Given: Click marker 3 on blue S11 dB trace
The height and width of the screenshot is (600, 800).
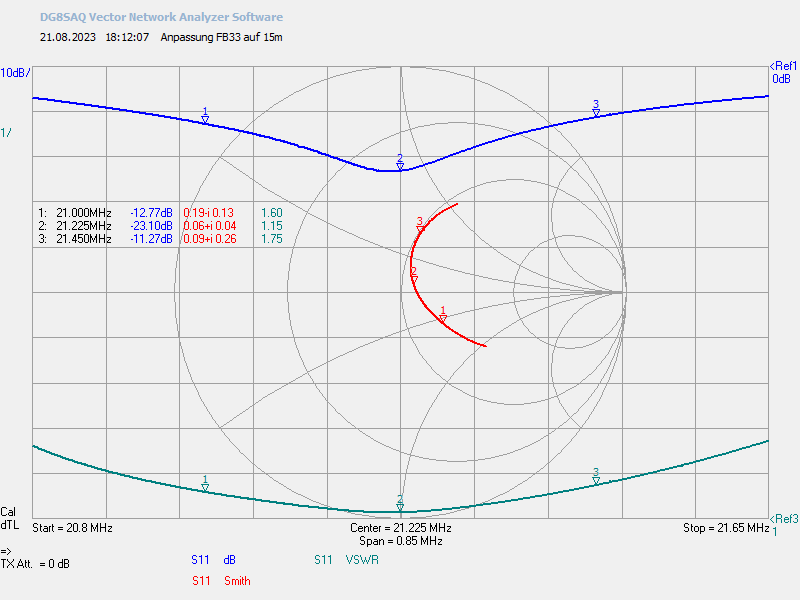Looking at the screenshot, I should [x=596, y=109].
